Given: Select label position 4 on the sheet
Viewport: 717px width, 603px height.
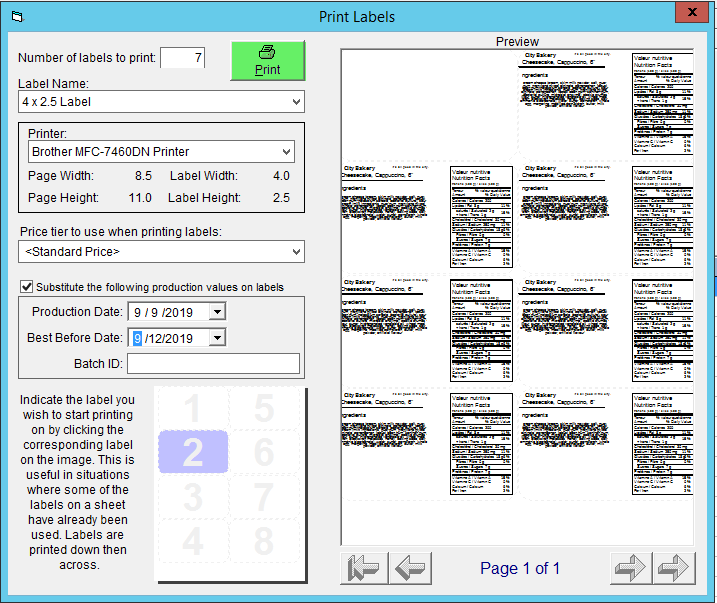Looking at the screenshot, I should [x=193, y=541].
